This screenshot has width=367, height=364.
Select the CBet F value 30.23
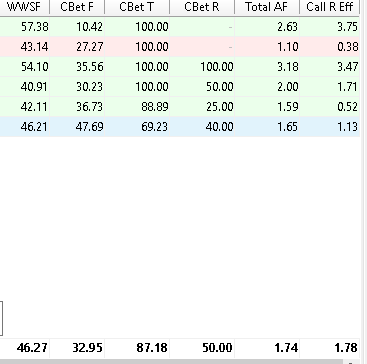point(89,87)
